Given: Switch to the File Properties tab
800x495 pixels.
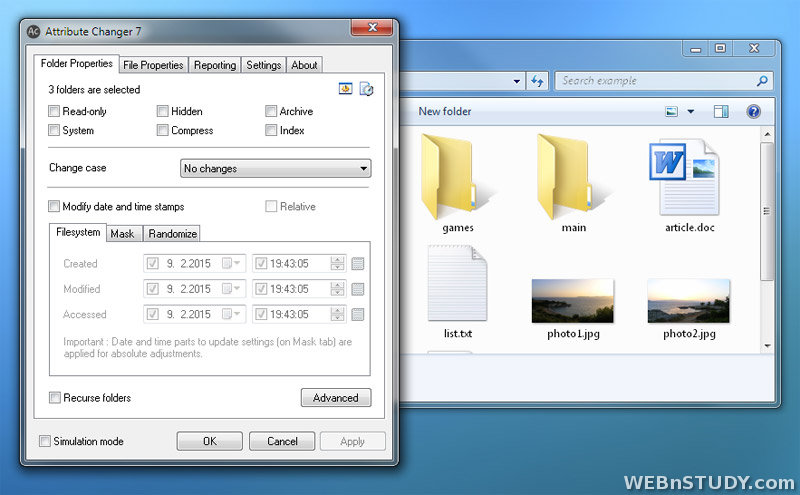Looking at the screenshot, I should click(x=153, y=65).
